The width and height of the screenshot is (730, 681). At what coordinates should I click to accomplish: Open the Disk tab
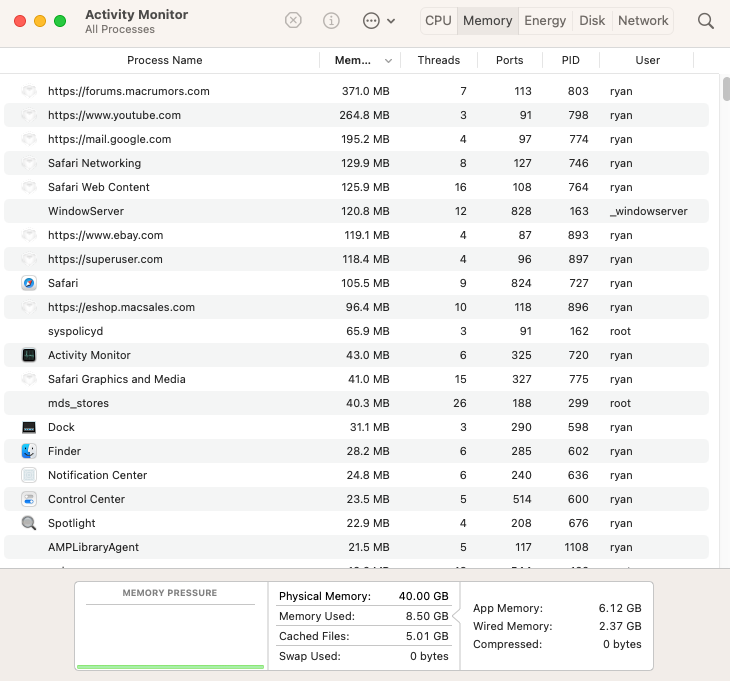(592, 20)
